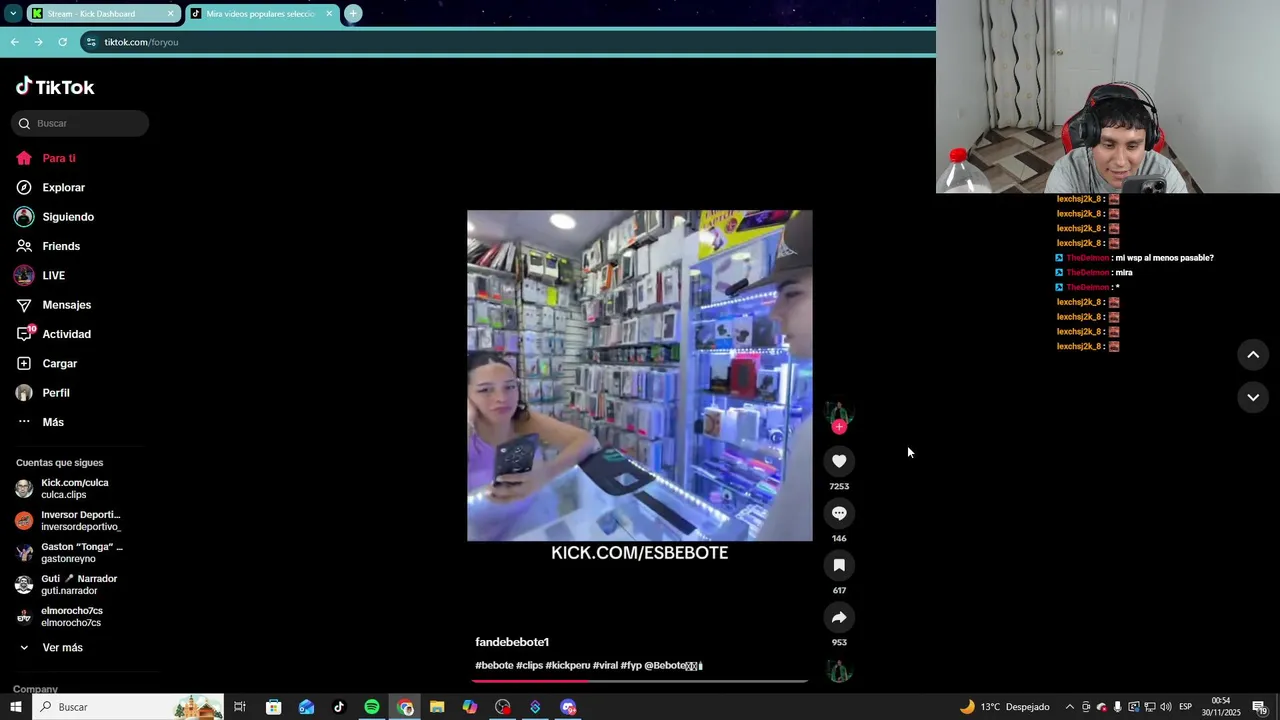The image size is (1280, 720).
Task: Click the TikTok logo
Action: (x=55, y=87)
